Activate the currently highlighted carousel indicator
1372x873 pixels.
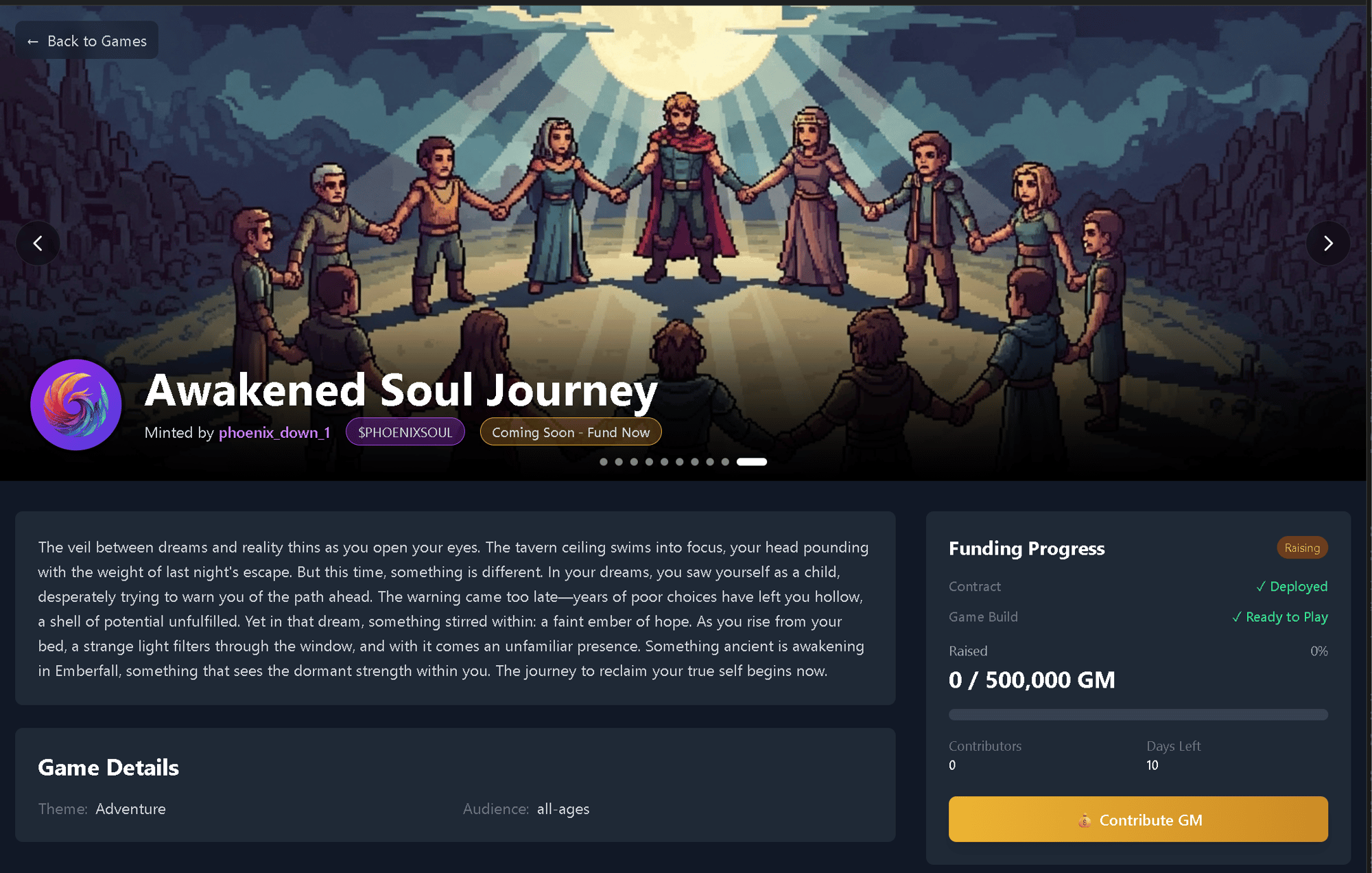coord(752,462)
